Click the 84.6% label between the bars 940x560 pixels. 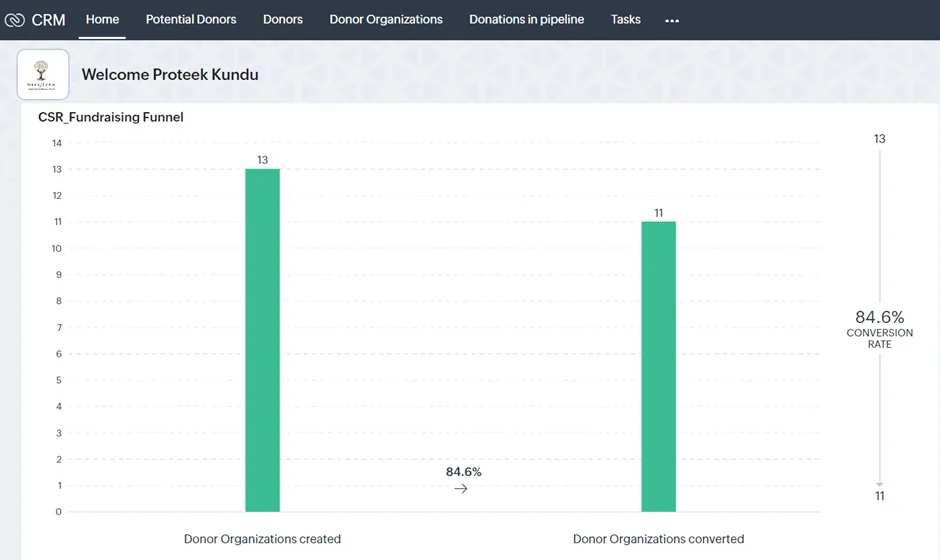(463, 472)
